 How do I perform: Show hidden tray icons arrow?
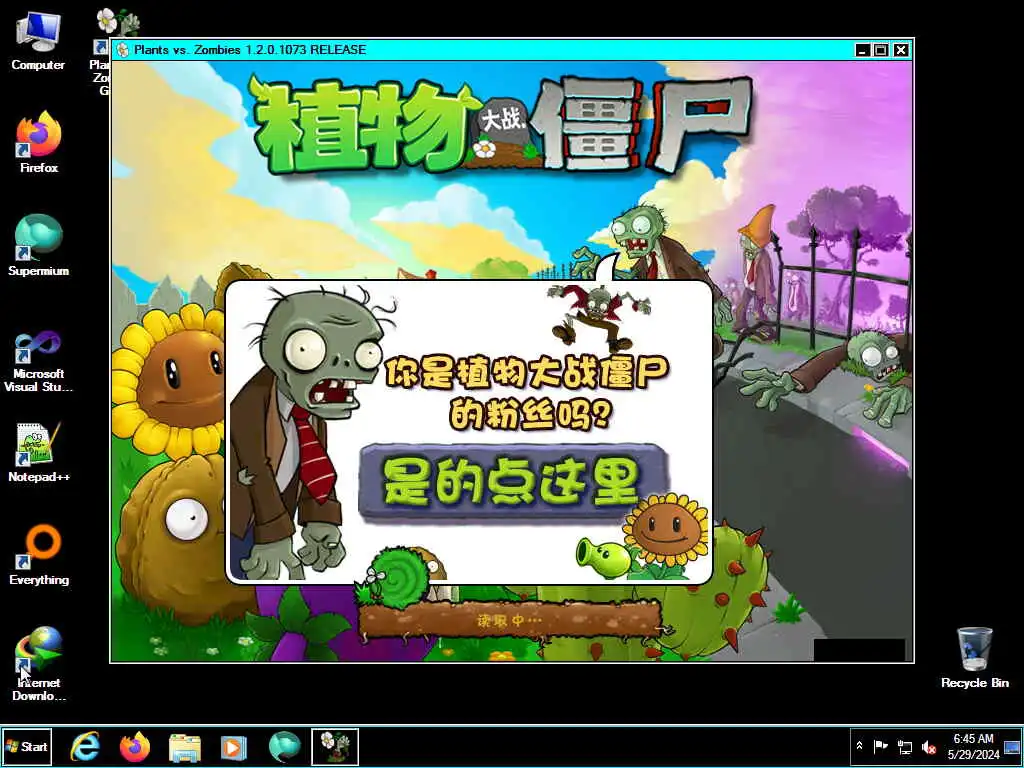pyautogui.click(x=859, y=746)
